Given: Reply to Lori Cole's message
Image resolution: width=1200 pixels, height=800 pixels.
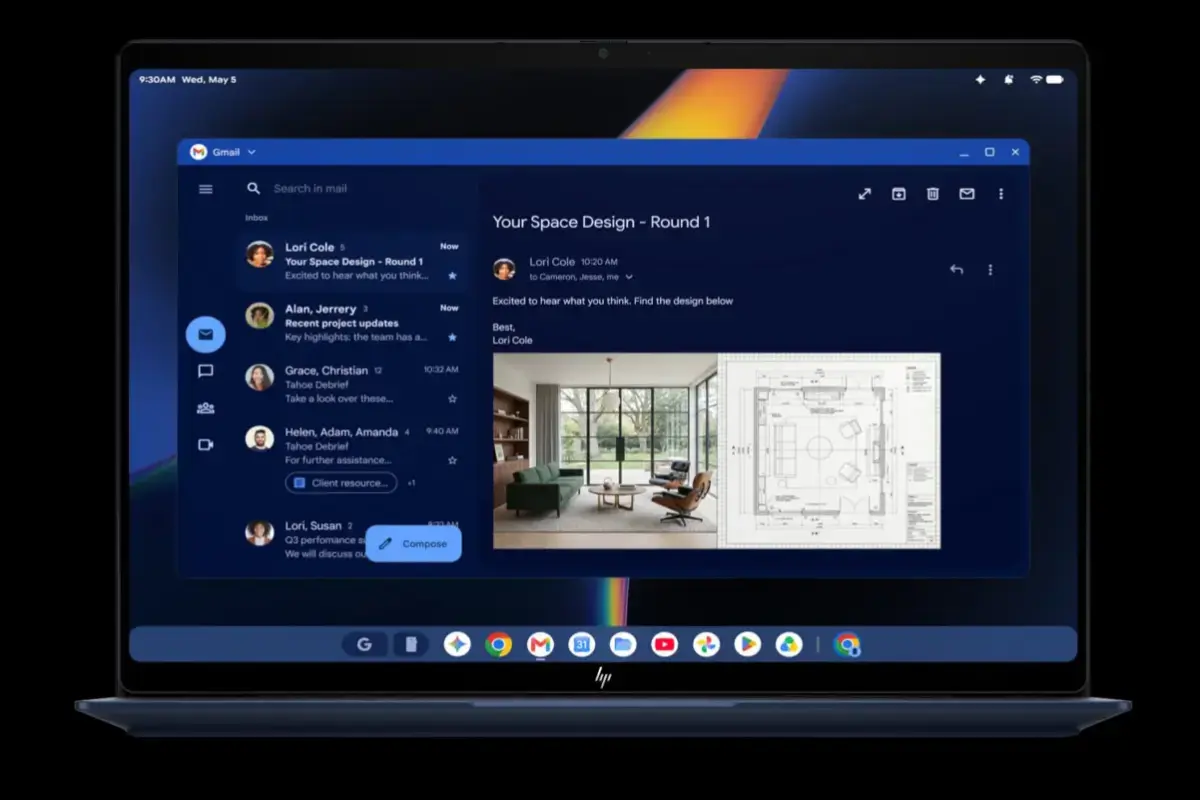Looking at the screenshot, I should [957, 269].
